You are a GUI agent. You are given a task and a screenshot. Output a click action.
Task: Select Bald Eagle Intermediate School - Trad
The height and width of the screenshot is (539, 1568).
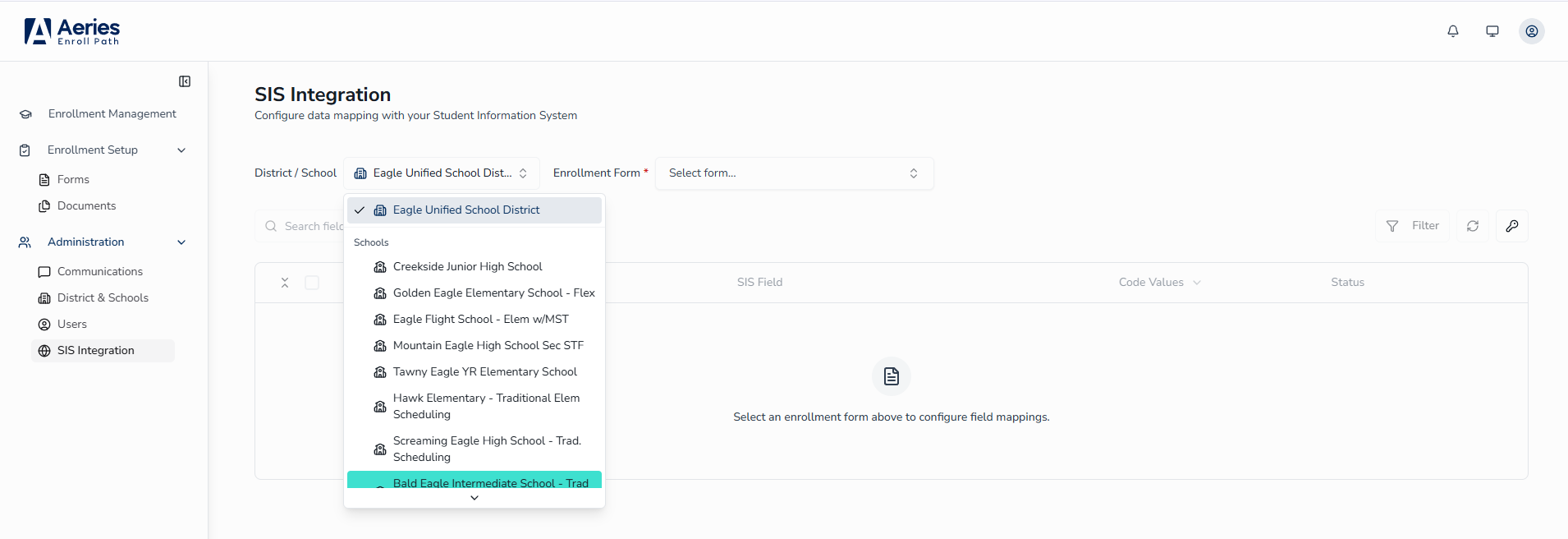click(x=475, y=480)
